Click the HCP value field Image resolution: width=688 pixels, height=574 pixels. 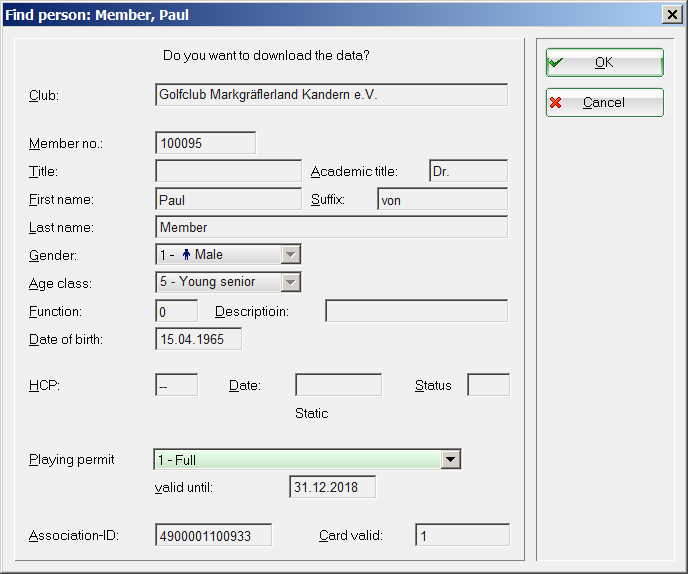[176, 385]
